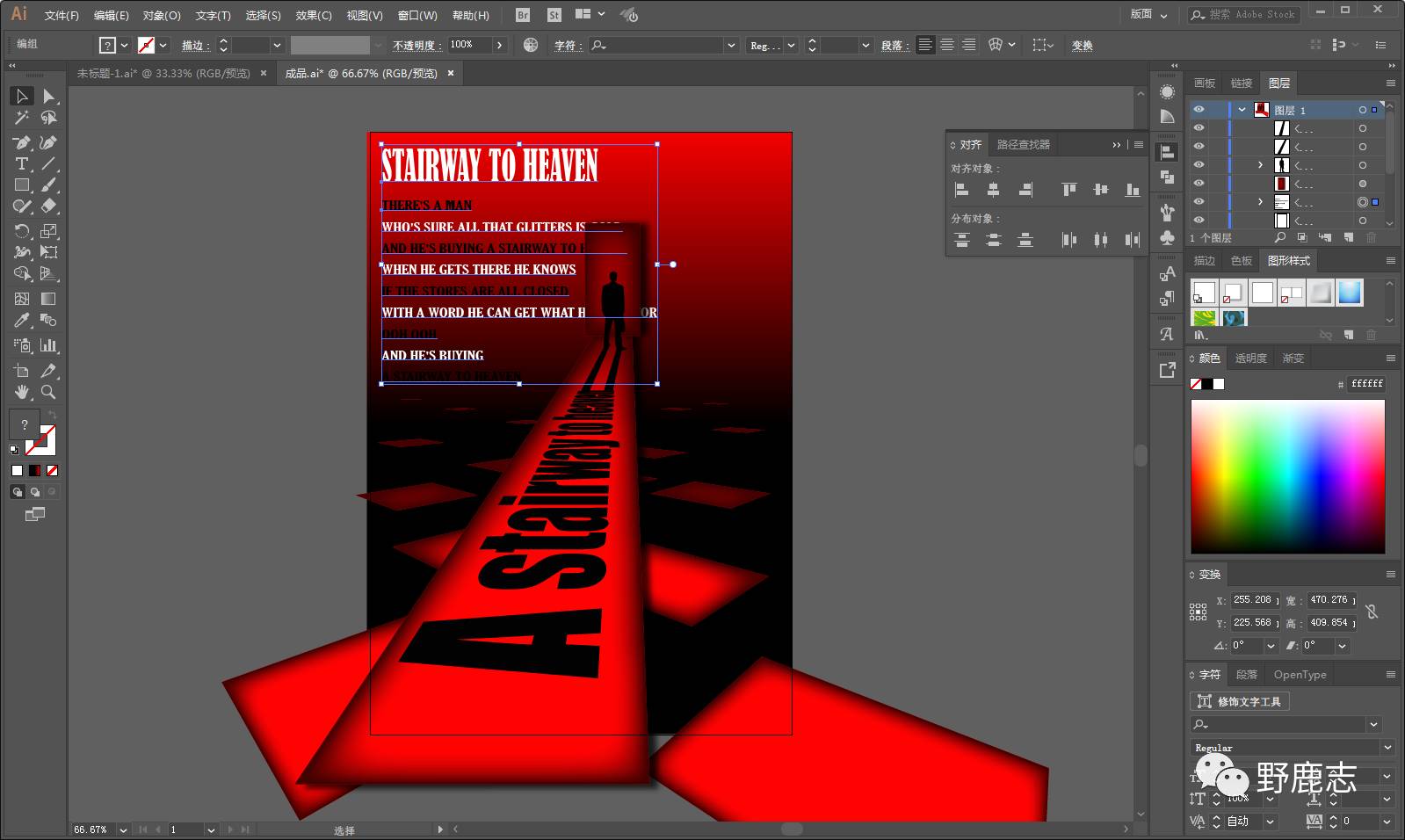Activate the Zoom magnifier tool
The width and height of the screenshot is (1405, 840).
(49, 392)
